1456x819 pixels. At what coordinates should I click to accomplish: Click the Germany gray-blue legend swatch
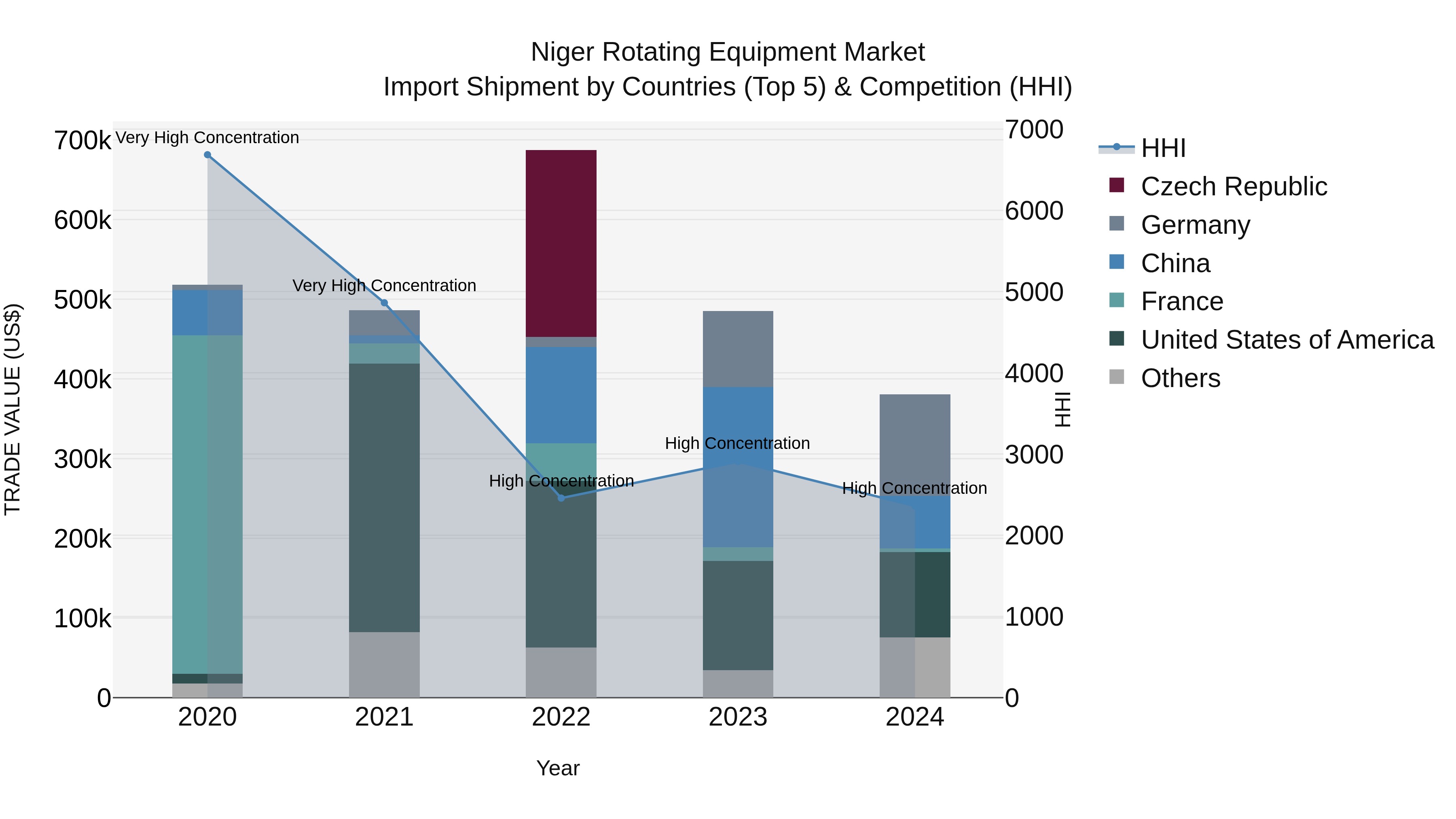coord(1117,223)
